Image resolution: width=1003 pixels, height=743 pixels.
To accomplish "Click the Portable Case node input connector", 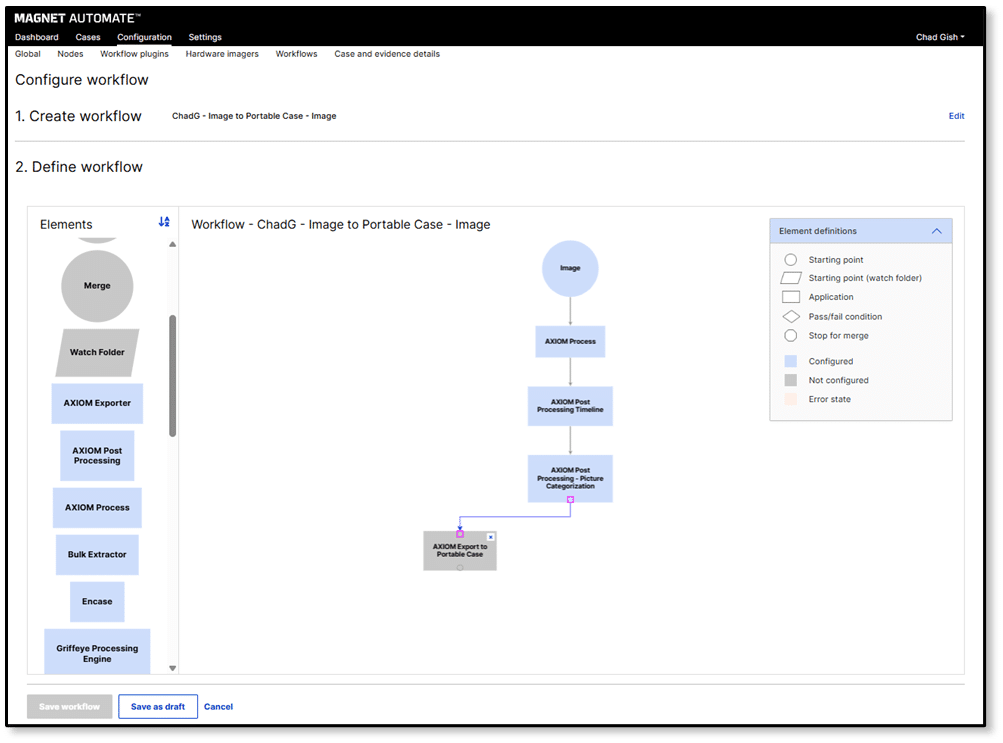I will click(x=460, y=534).
